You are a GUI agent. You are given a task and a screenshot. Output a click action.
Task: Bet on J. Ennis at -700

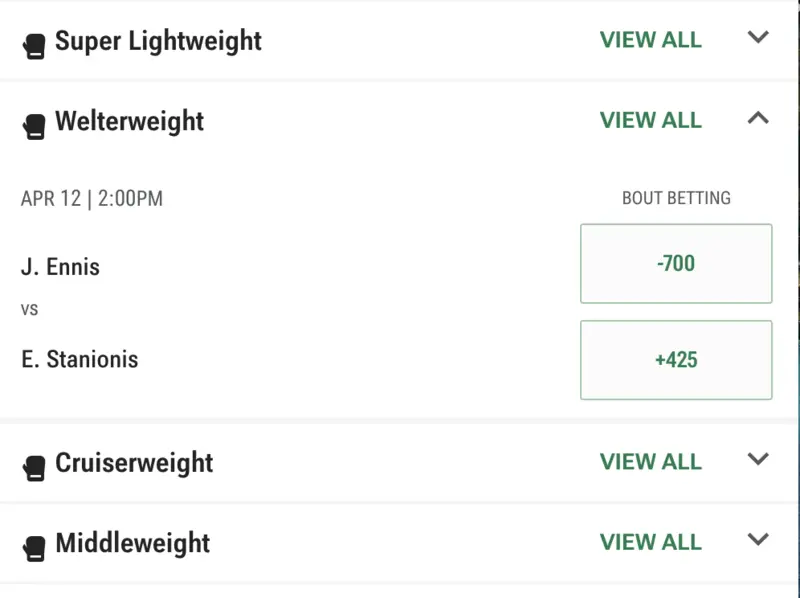pyautogui.click(x=676, y=264)
